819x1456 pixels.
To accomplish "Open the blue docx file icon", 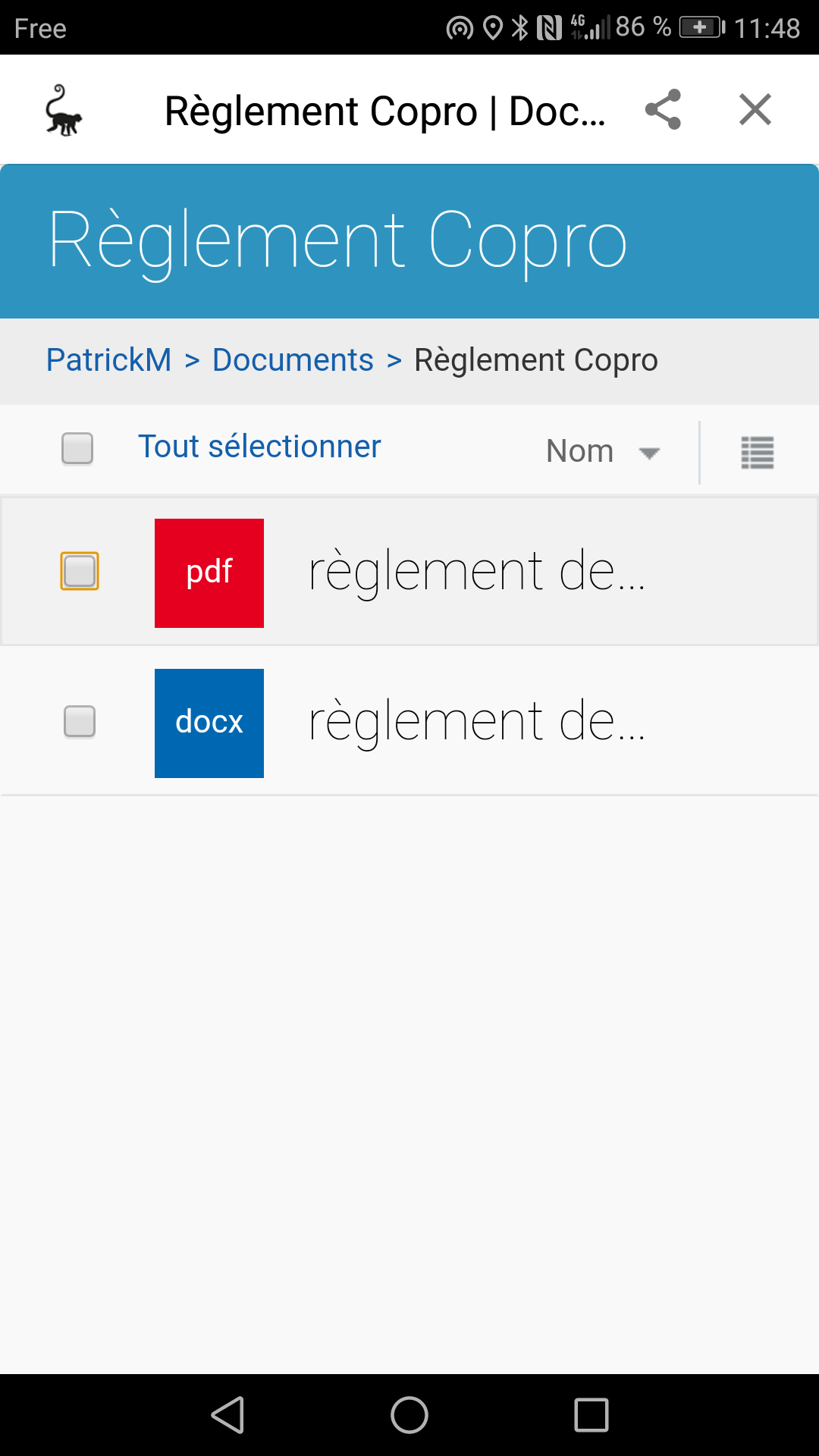I will [209, 723].
